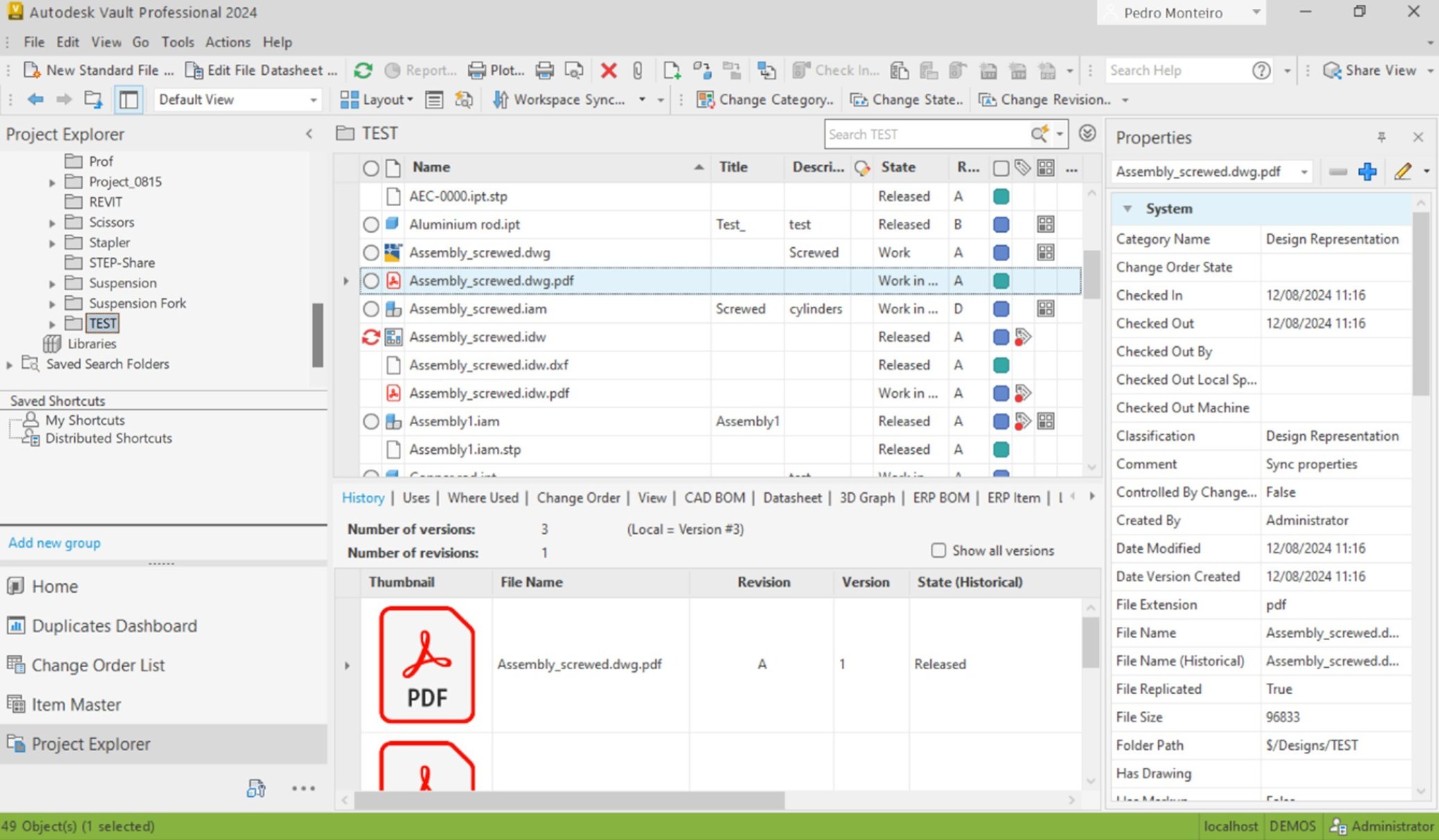Click the Change State toolbar icon
Viewport: 1439px width, 840px height.
[857, 99]
